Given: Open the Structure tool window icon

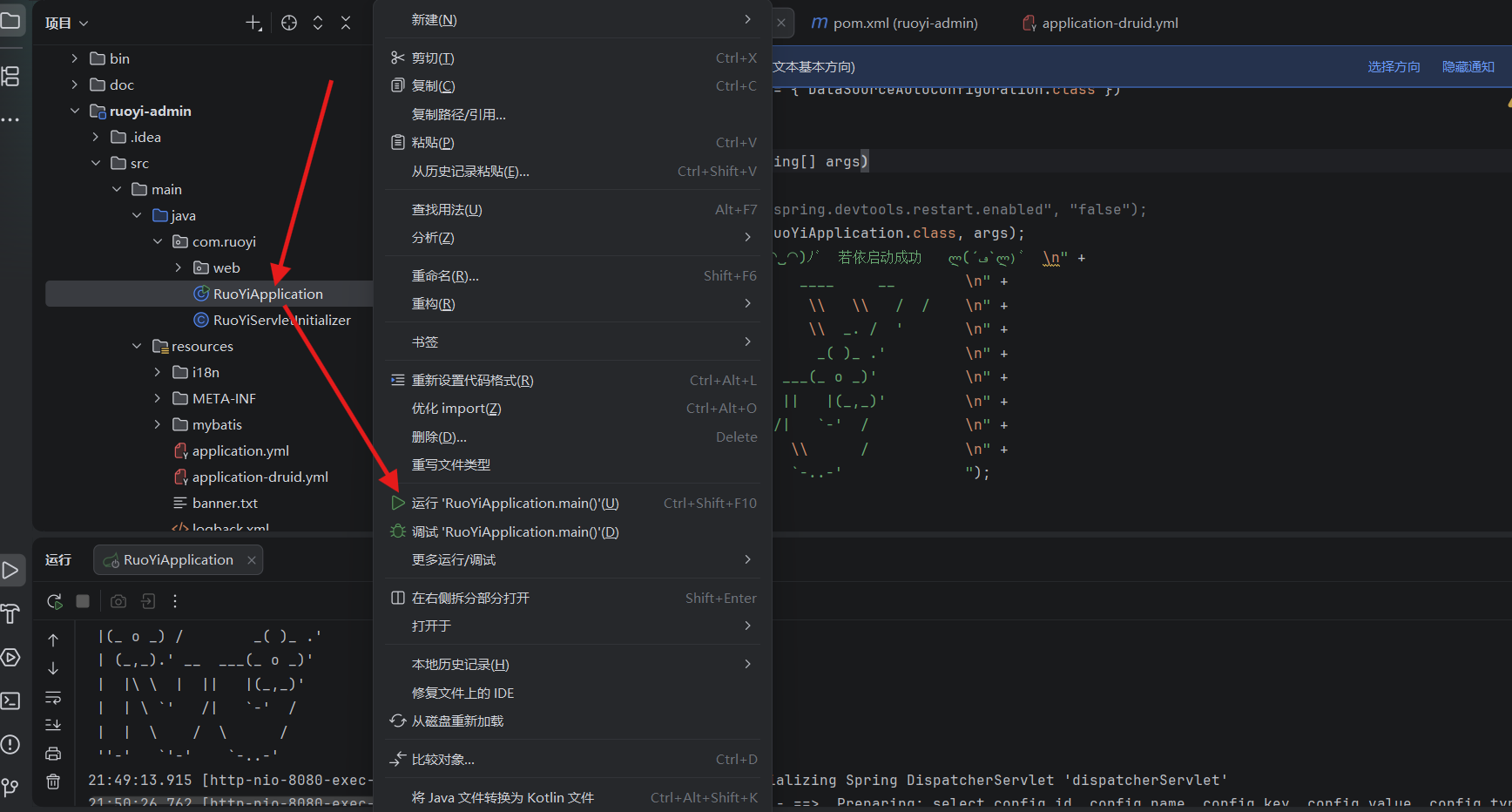Looking at the screenshot, I should point(10,76).
